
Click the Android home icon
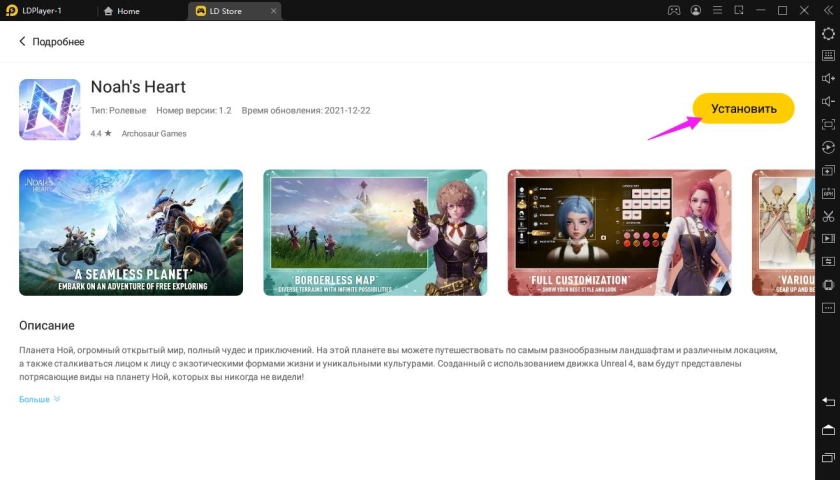(828, 430)
